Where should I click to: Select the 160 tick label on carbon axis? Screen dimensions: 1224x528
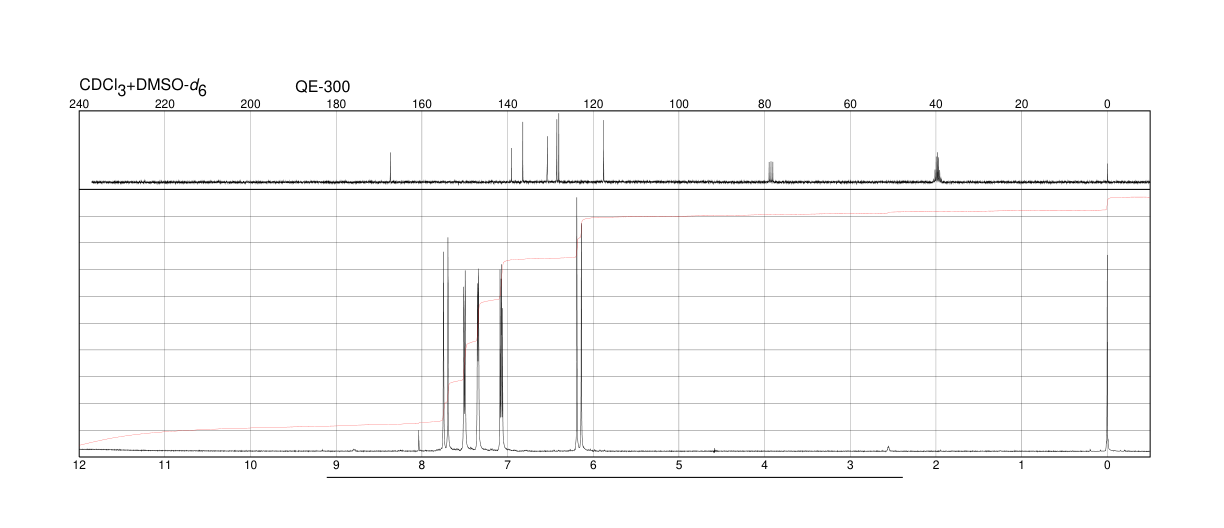point(422,104)
